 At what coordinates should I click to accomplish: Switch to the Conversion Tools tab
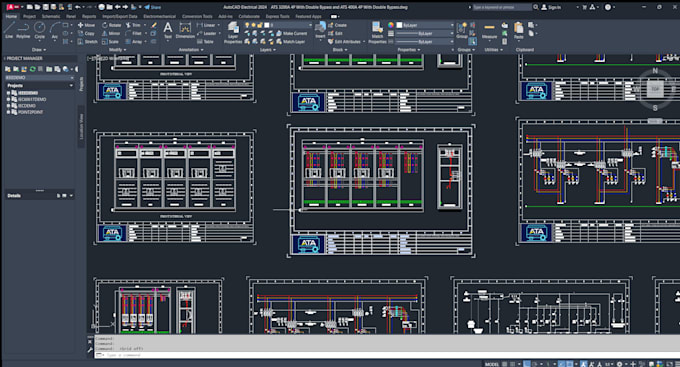pos(197,16)
